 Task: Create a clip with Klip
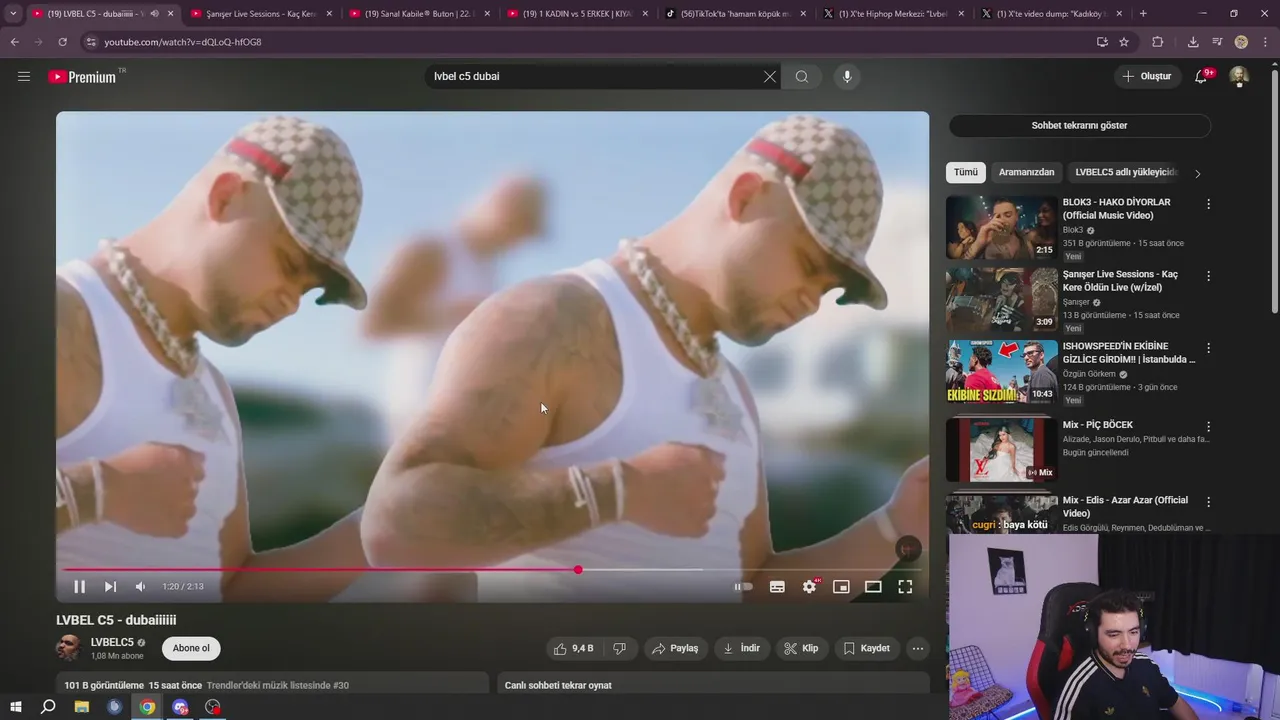801,648
